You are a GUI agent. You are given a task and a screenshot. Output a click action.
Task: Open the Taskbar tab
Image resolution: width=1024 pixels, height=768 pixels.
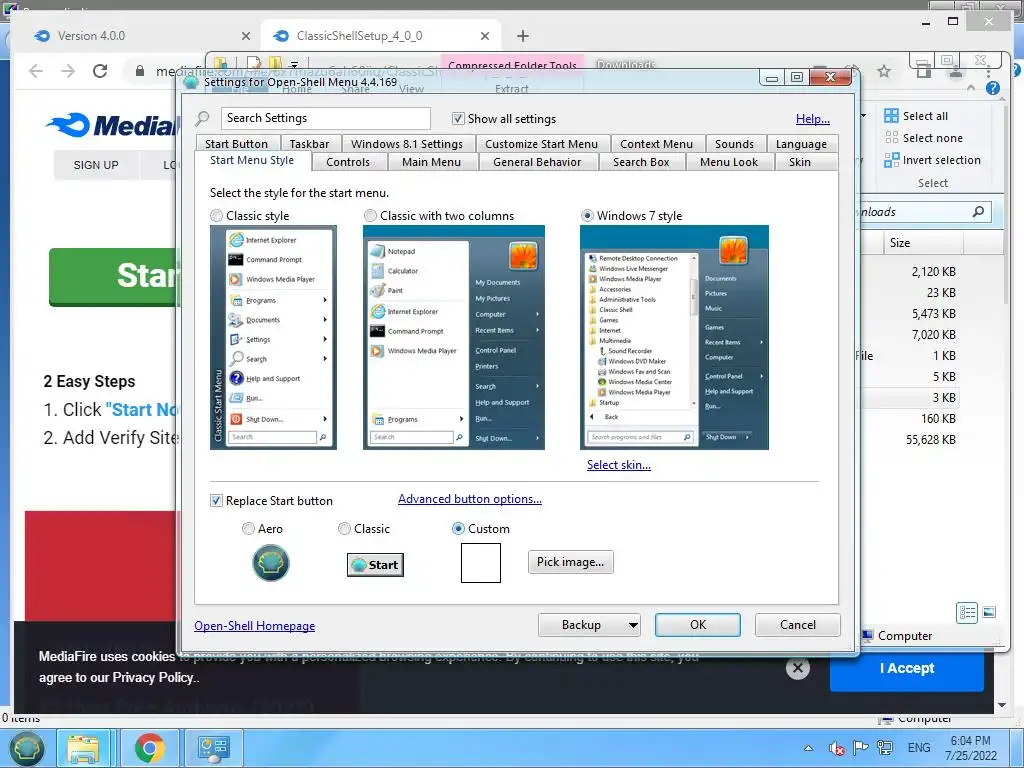pos(310,144)
